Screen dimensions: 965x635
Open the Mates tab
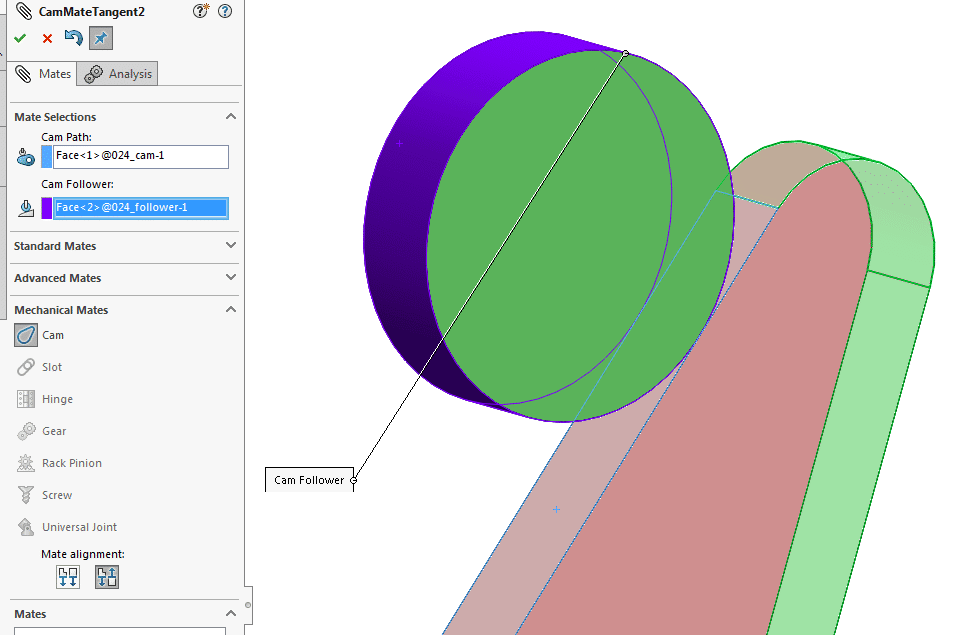(43, 74)
